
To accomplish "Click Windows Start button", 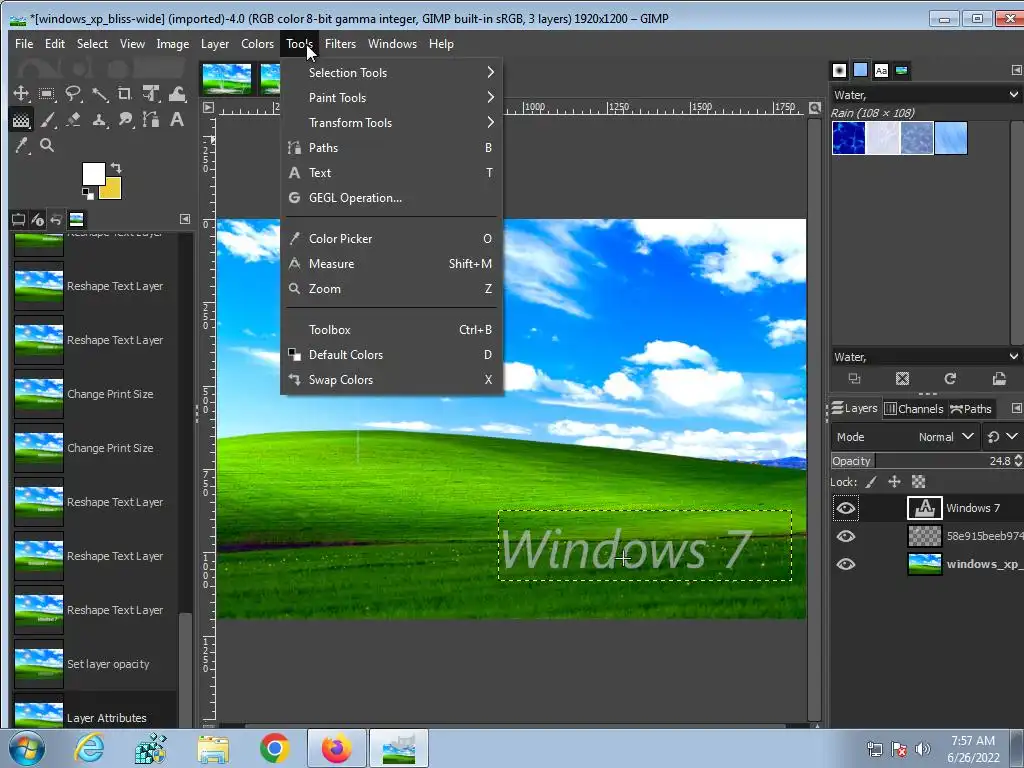I will point(27,748).
